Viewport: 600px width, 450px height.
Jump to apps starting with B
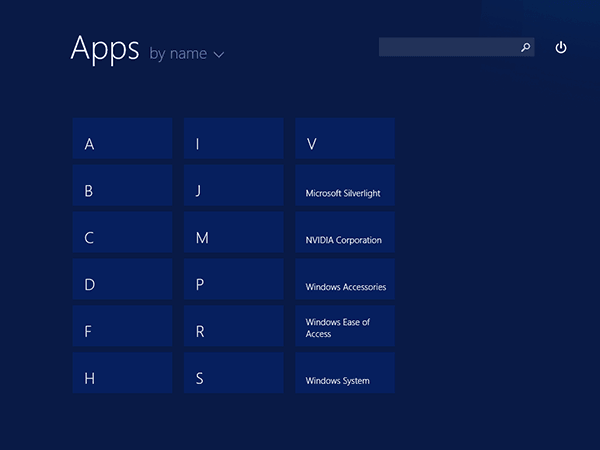coord(122,185)
